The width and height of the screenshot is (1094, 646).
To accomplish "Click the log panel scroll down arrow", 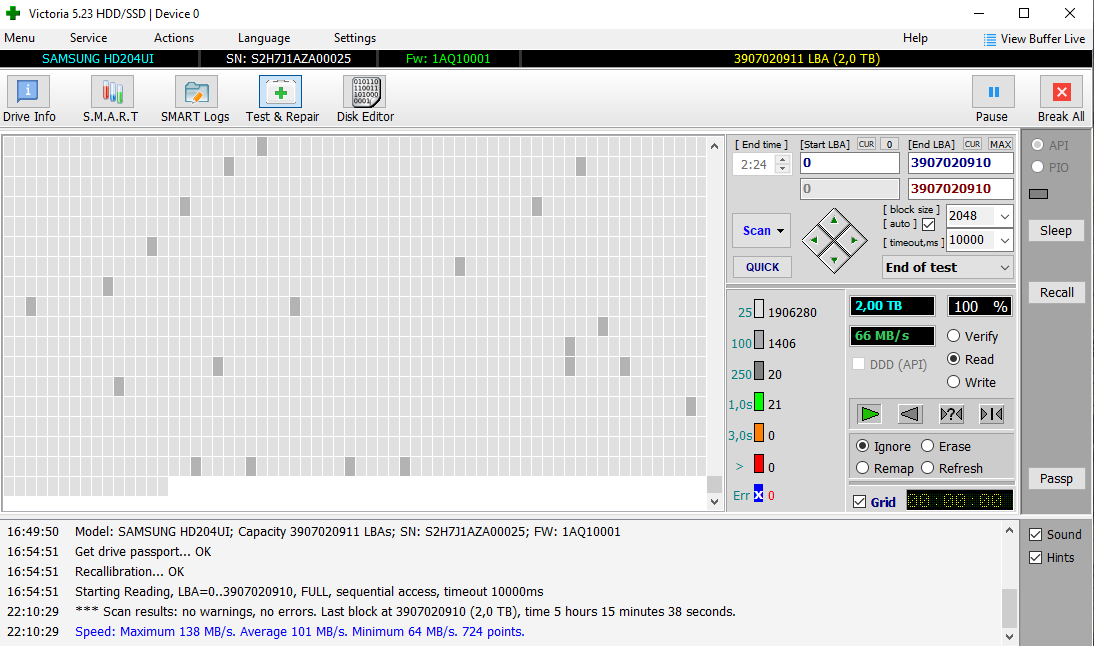I will (1009, 636).
